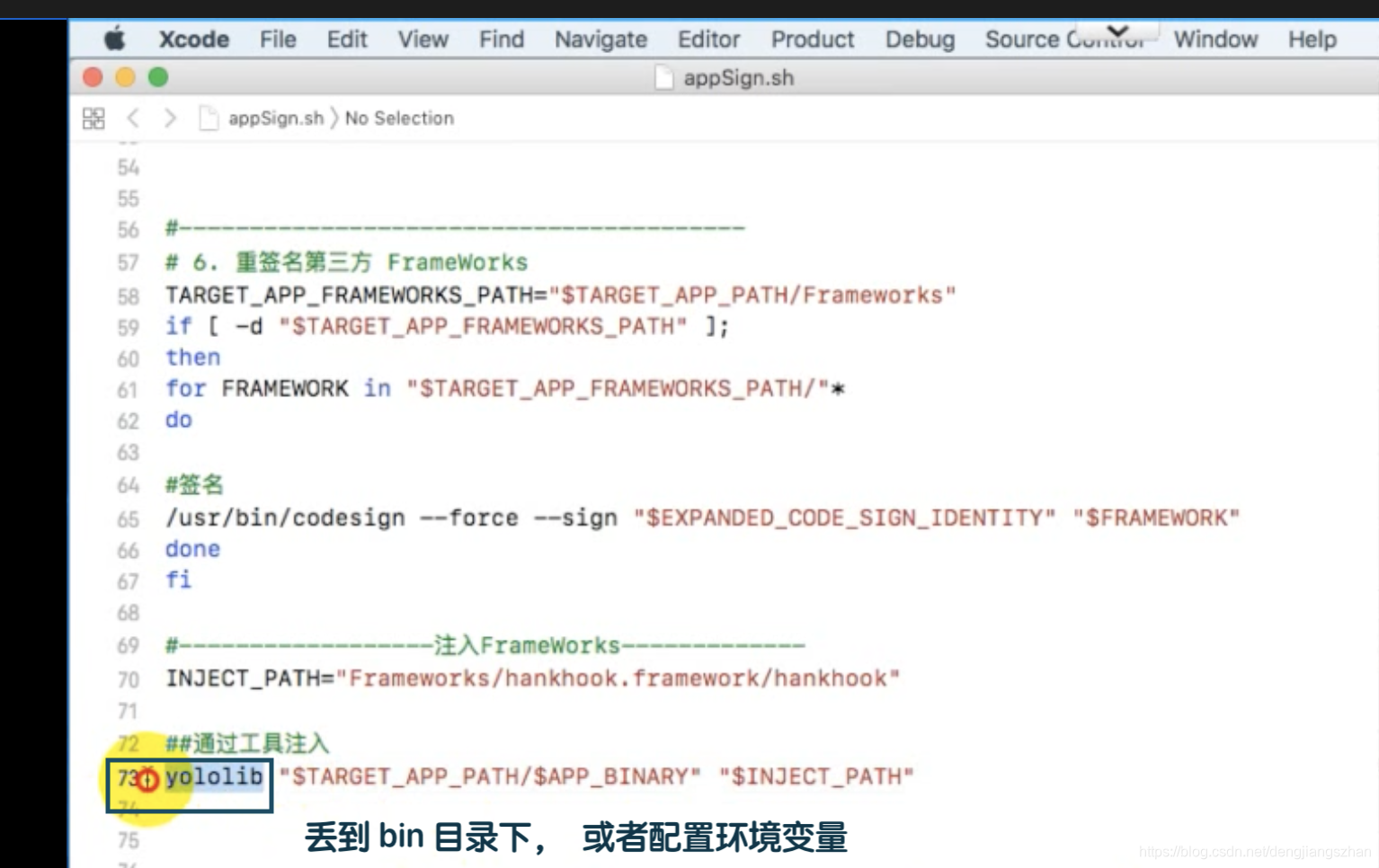Click "$EXPANDED_CODE_SIGN_IDENTITY" string
Screen dimensions: 1379x868
point(844,518)
